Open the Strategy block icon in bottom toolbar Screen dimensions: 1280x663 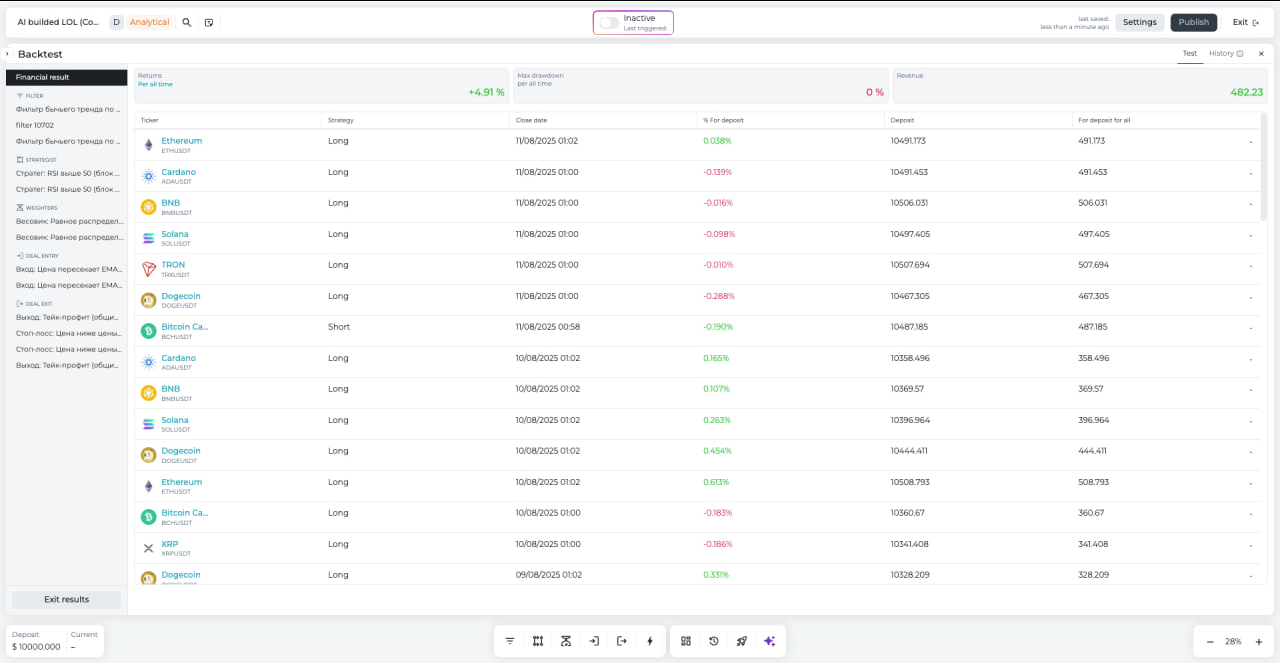[538, 641]
